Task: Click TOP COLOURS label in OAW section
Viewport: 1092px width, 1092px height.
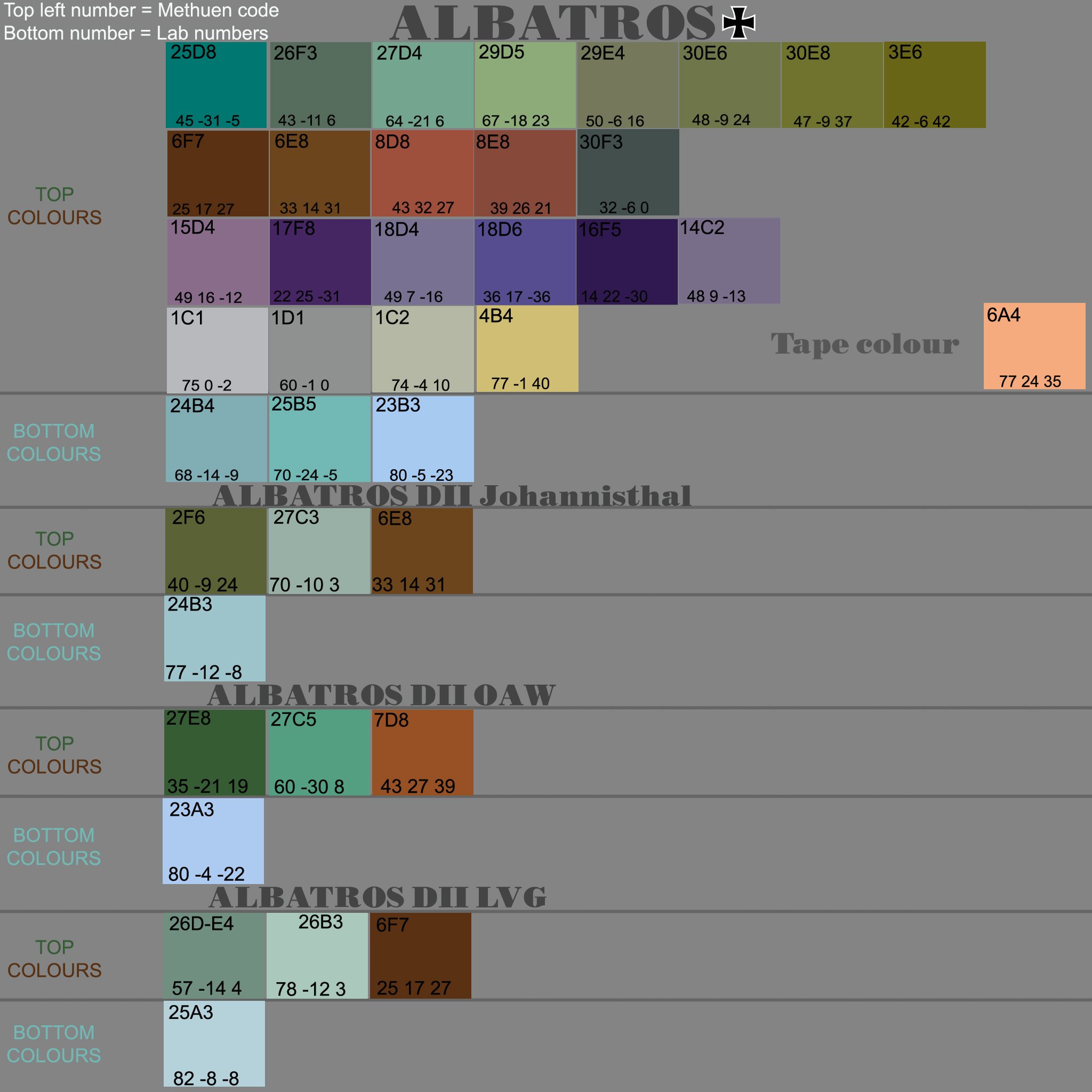Action: [54, 755]
